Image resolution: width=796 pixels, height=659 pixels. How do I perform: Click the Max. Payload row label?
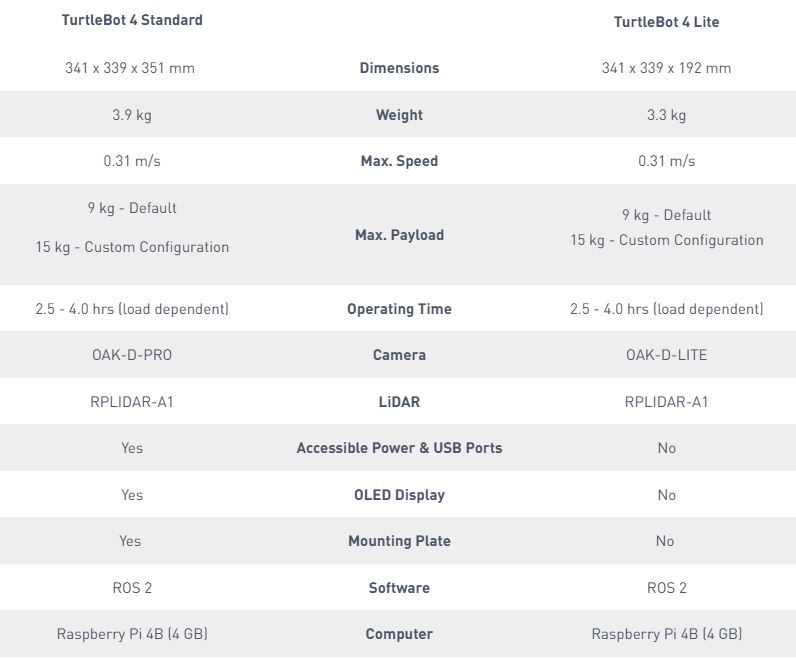399,235
